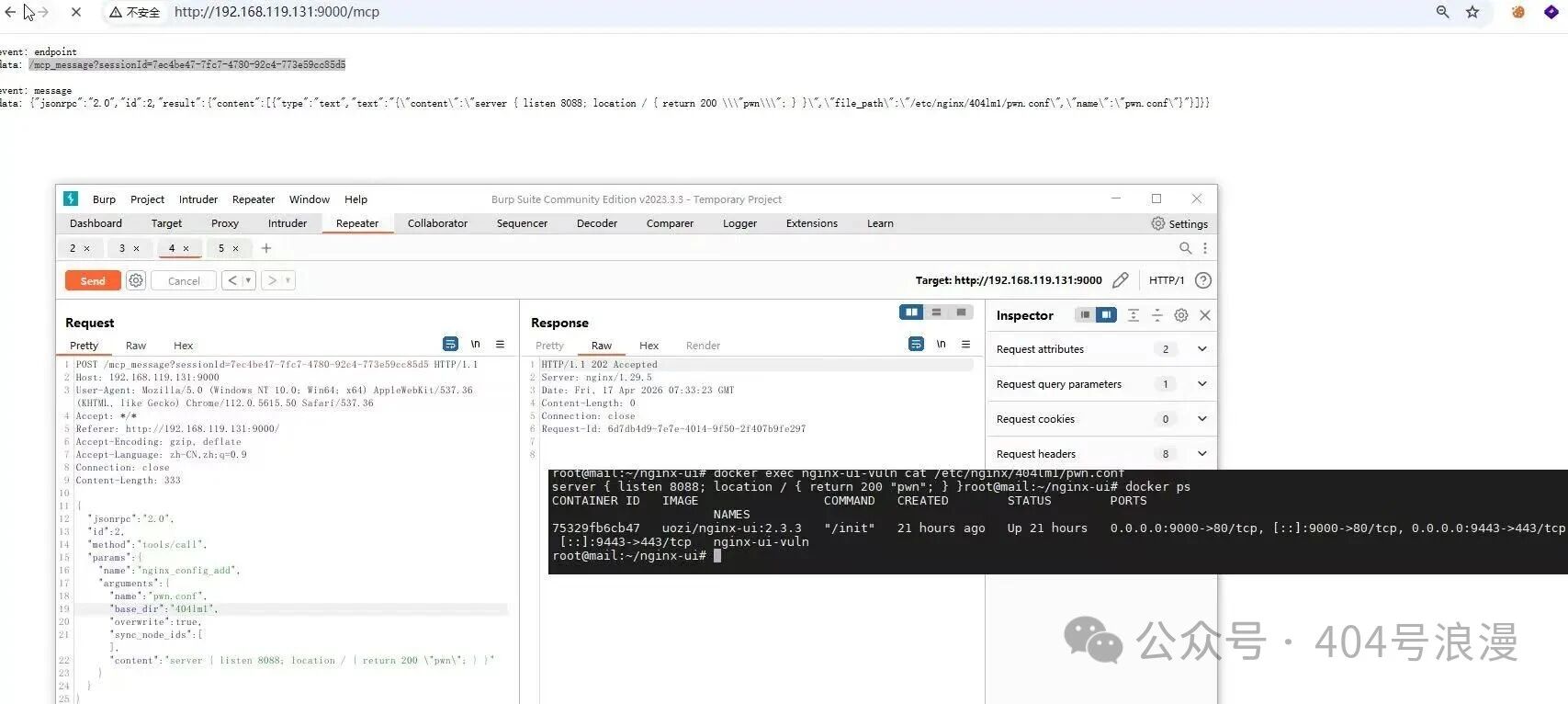Add a new Repeater tab with plus
Screen dimensions: 1568x704
tap(266, 248)
